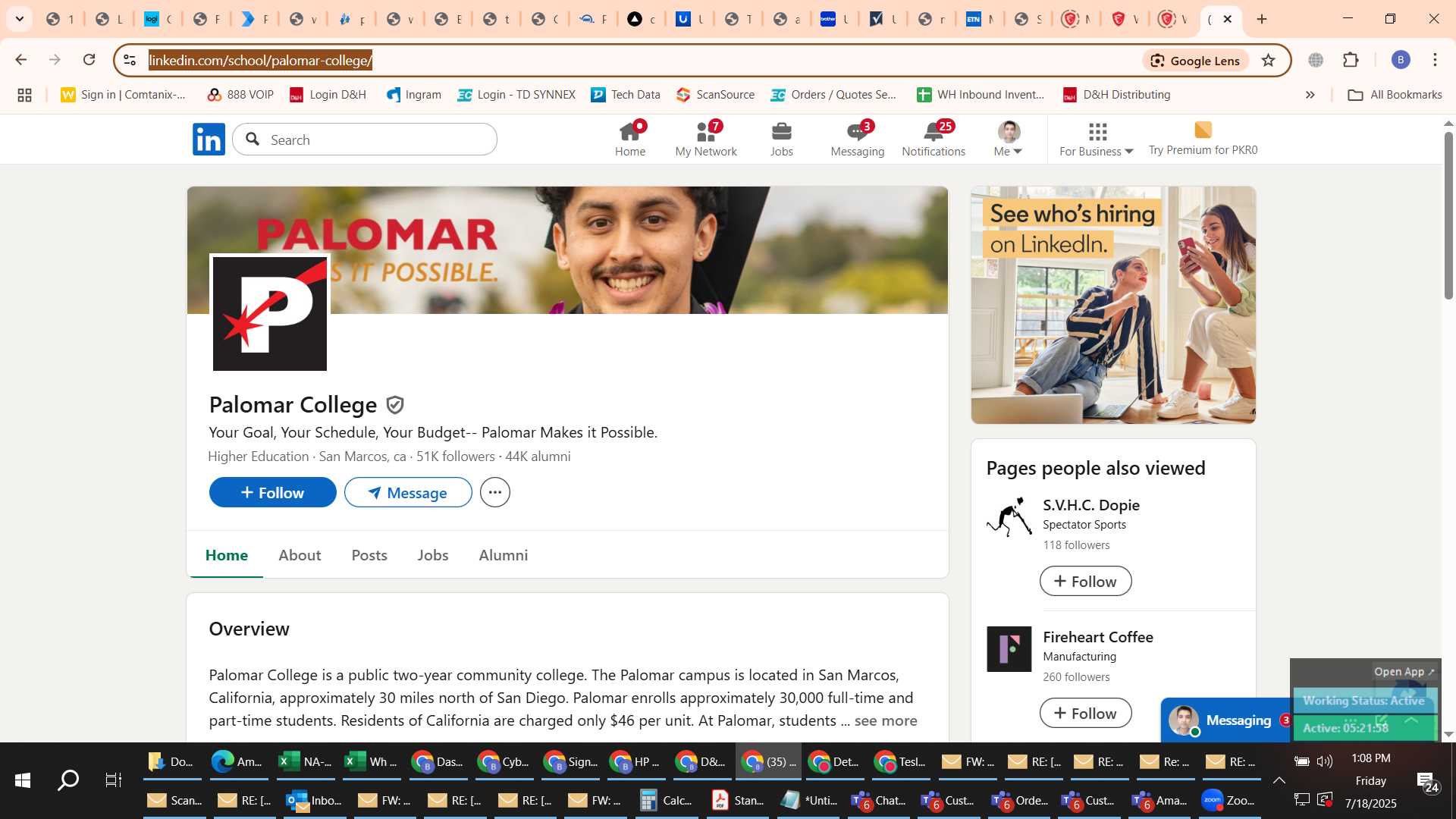Screen dimensions: 1456x819
Task: Open the more options ellipsis button
Action: pyautogui.click(x=495, y=493)
